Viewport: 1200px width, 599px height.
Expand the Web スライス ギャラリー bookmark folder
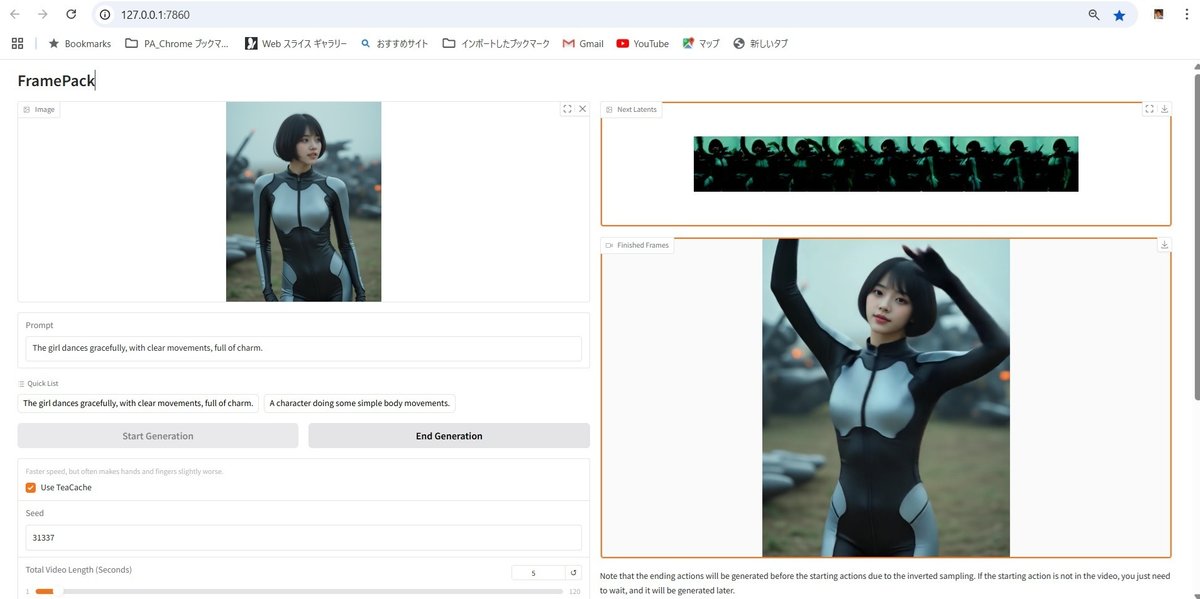[x=297, y=43]
